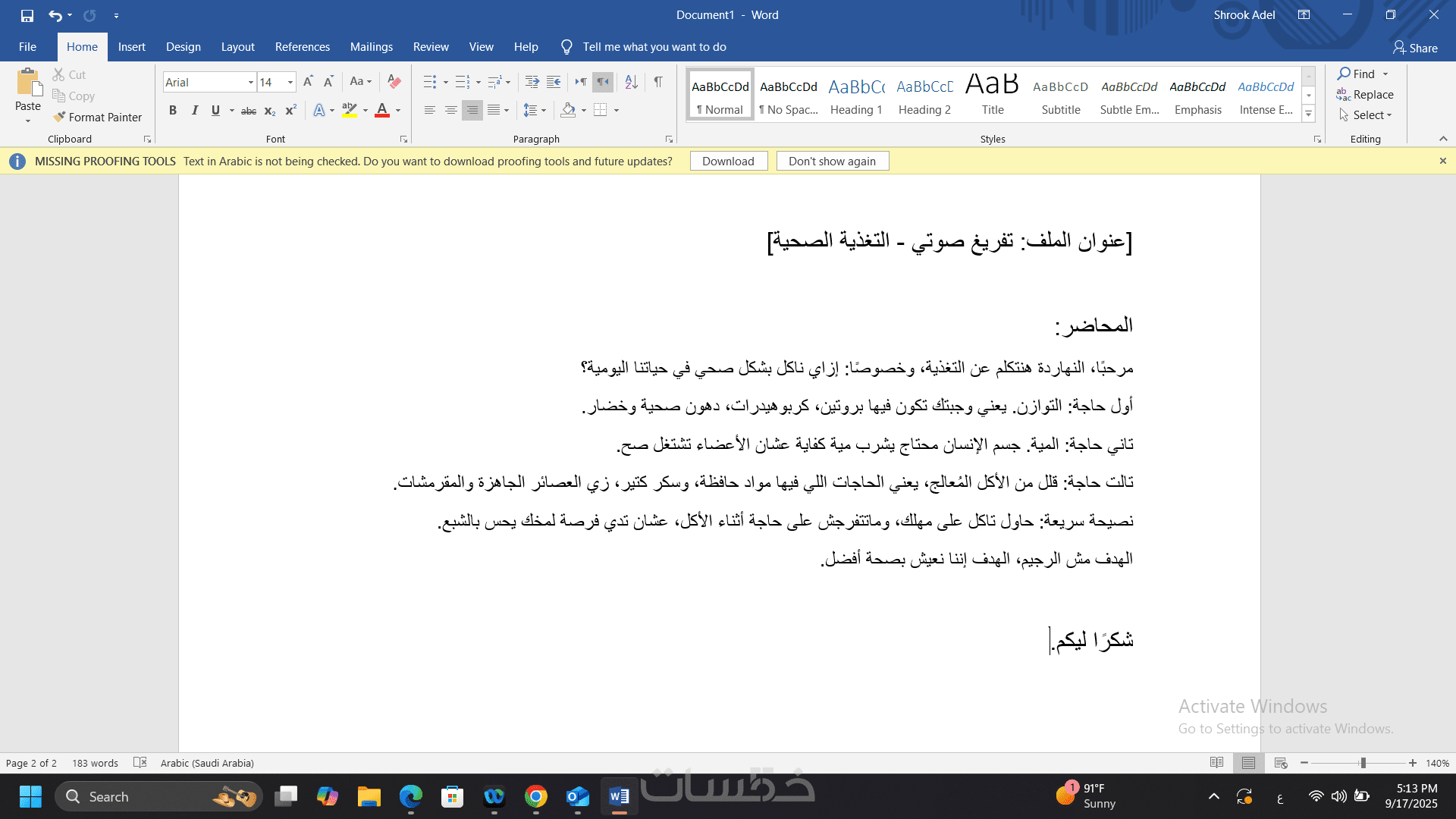Apply the Heading 1 style

tap(856, 96)
